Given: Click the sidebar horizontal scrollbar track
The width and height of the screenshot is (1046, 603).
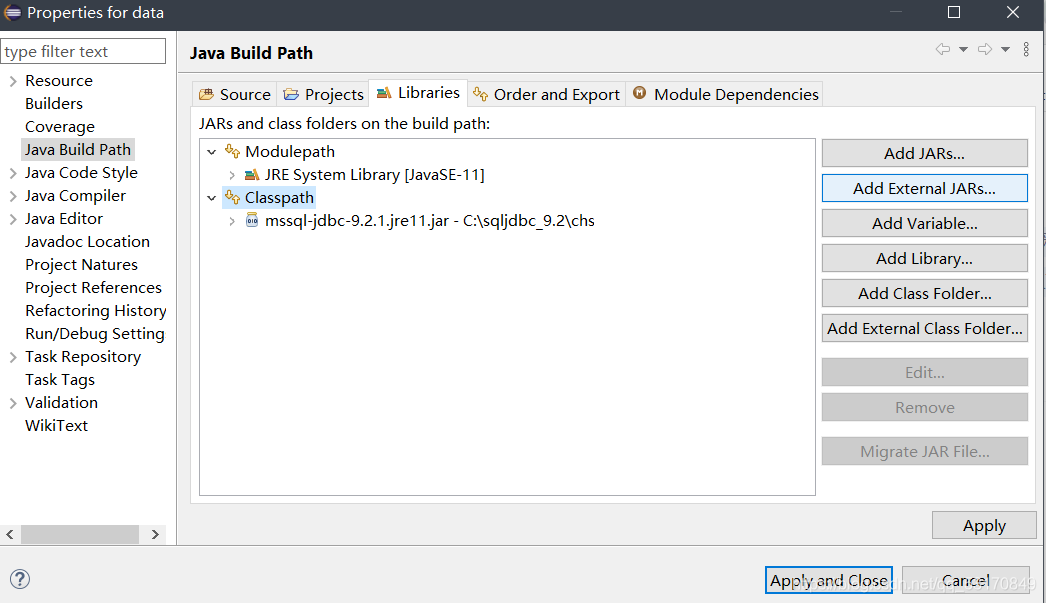Looking at the screenshot, I should click(79, 534).
